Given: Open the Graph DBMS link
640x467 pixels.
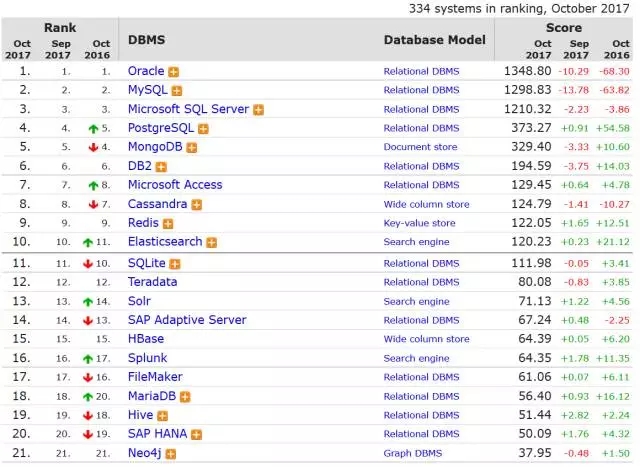Looking at the screenshot, I should (x=413, y=454).
